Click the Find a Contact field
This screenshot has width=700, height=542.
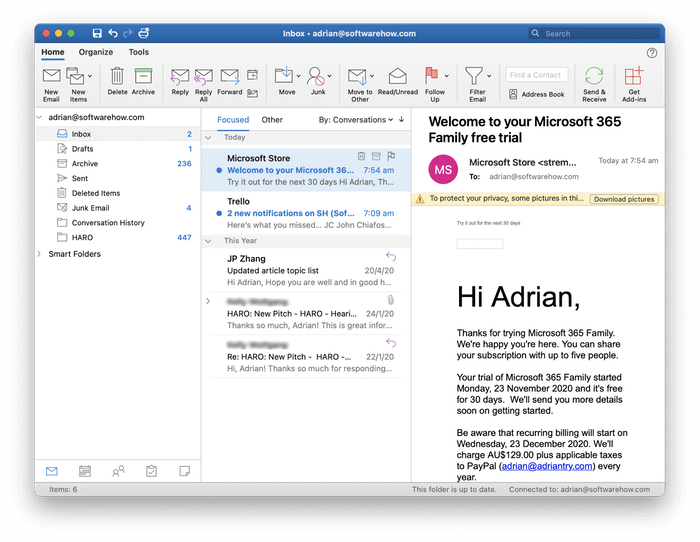[x=537, y=75]
